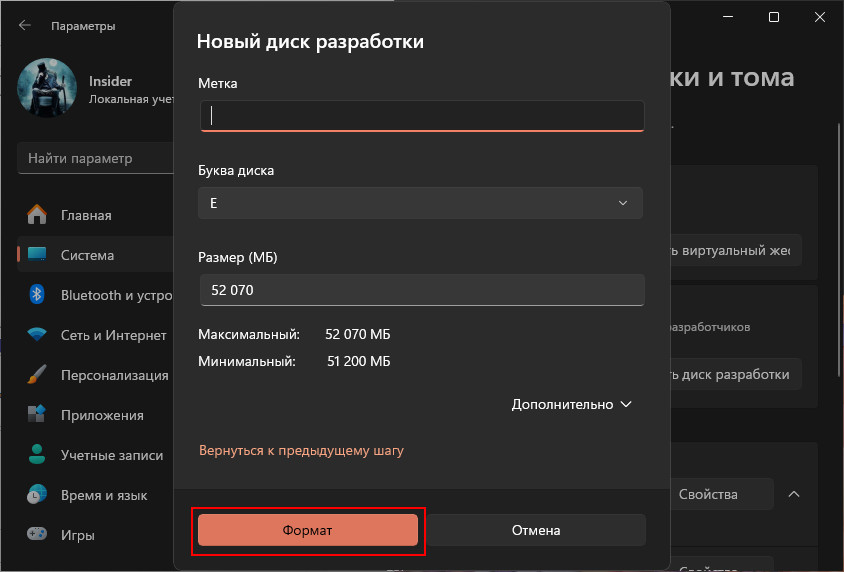
Task: Click the Главная home icon
Action: (37, 215)
